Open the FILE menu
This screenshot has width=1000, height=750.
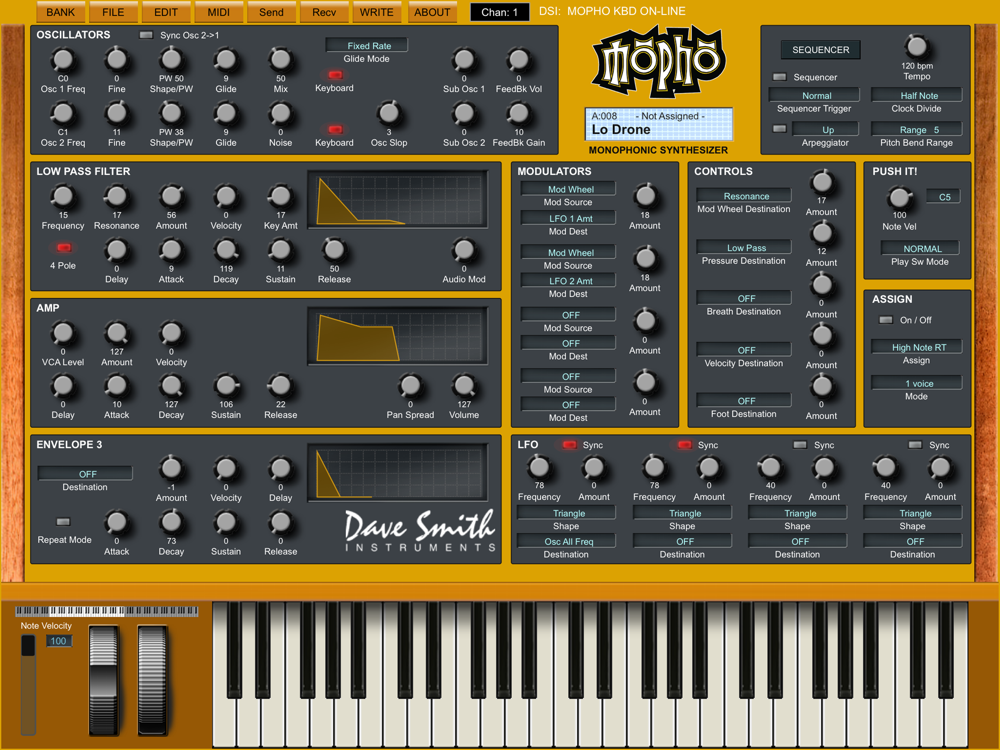(114, 12)
